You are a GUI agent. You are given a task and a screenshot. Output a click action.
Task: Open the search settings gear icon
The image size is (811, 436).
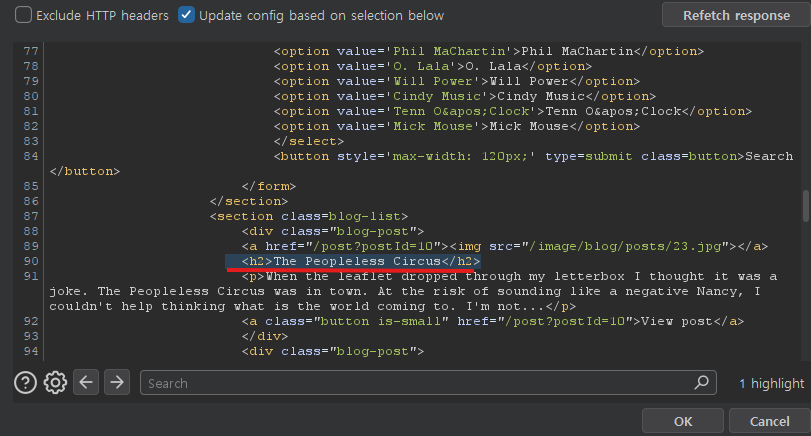pyautogui.click(x=55, y=383)
